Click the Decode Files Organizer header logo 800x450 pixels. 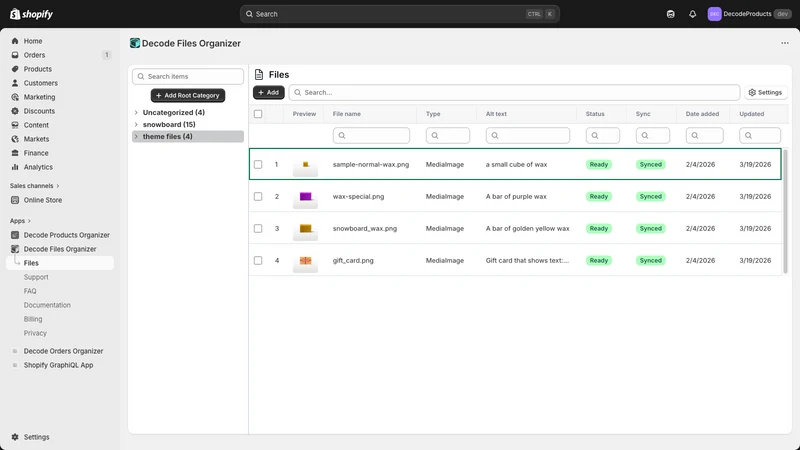135,43
